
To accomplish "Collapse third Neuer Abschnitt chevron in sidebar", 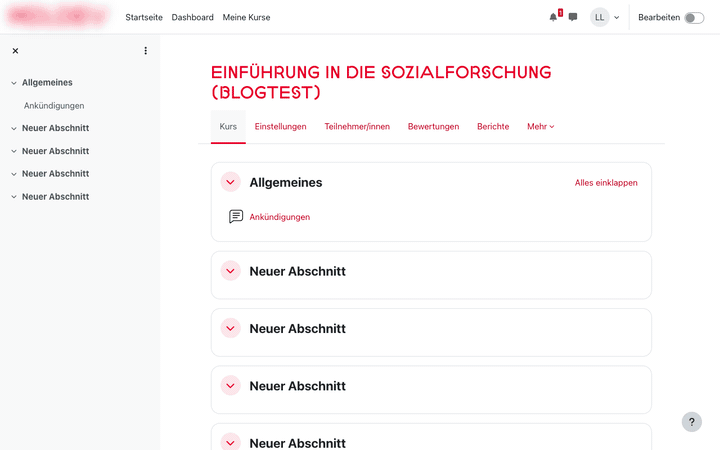I will tap(14, 174).
